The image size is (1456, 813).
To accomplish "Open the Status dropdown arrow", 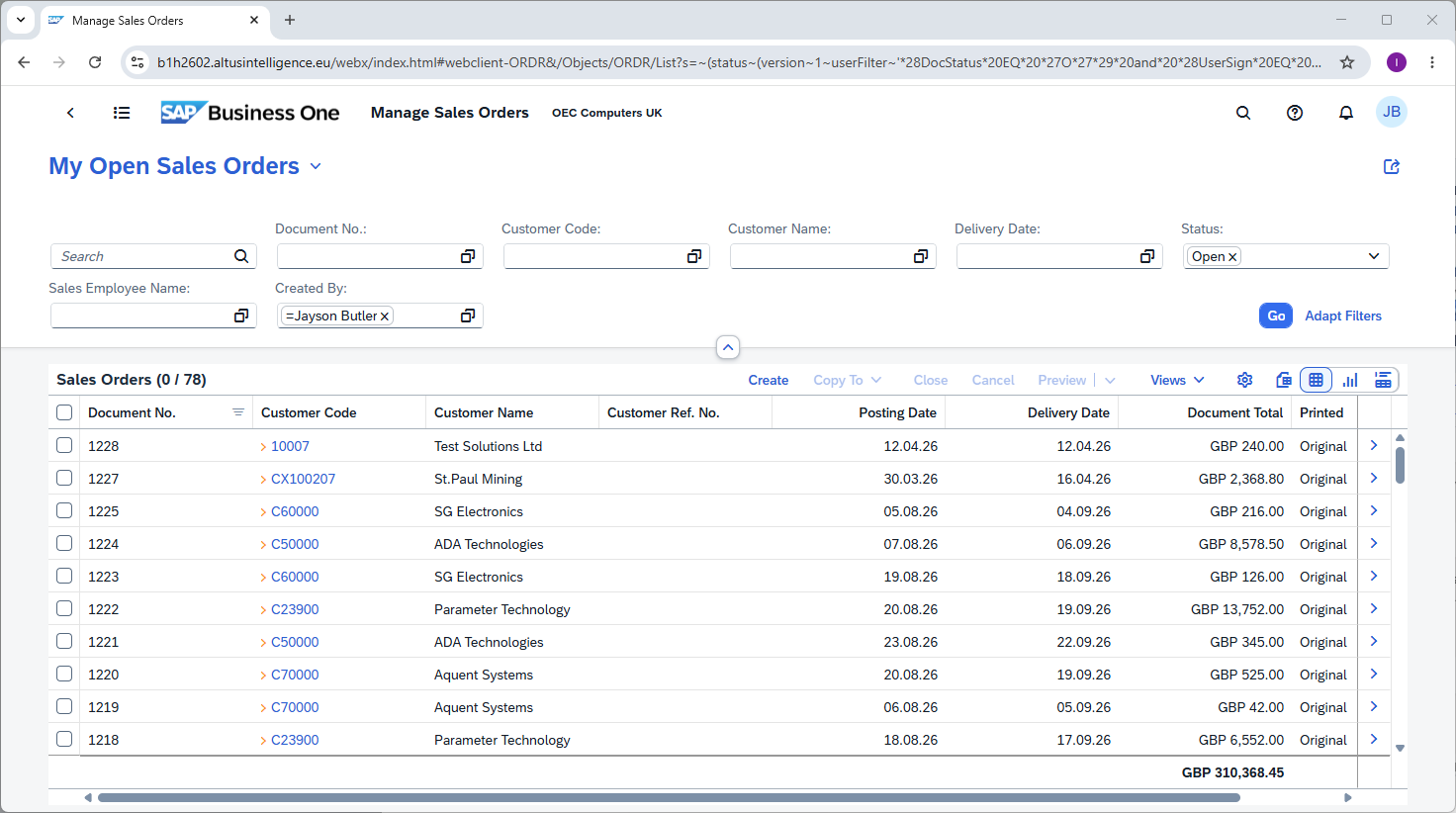I will click(1374, 256).
